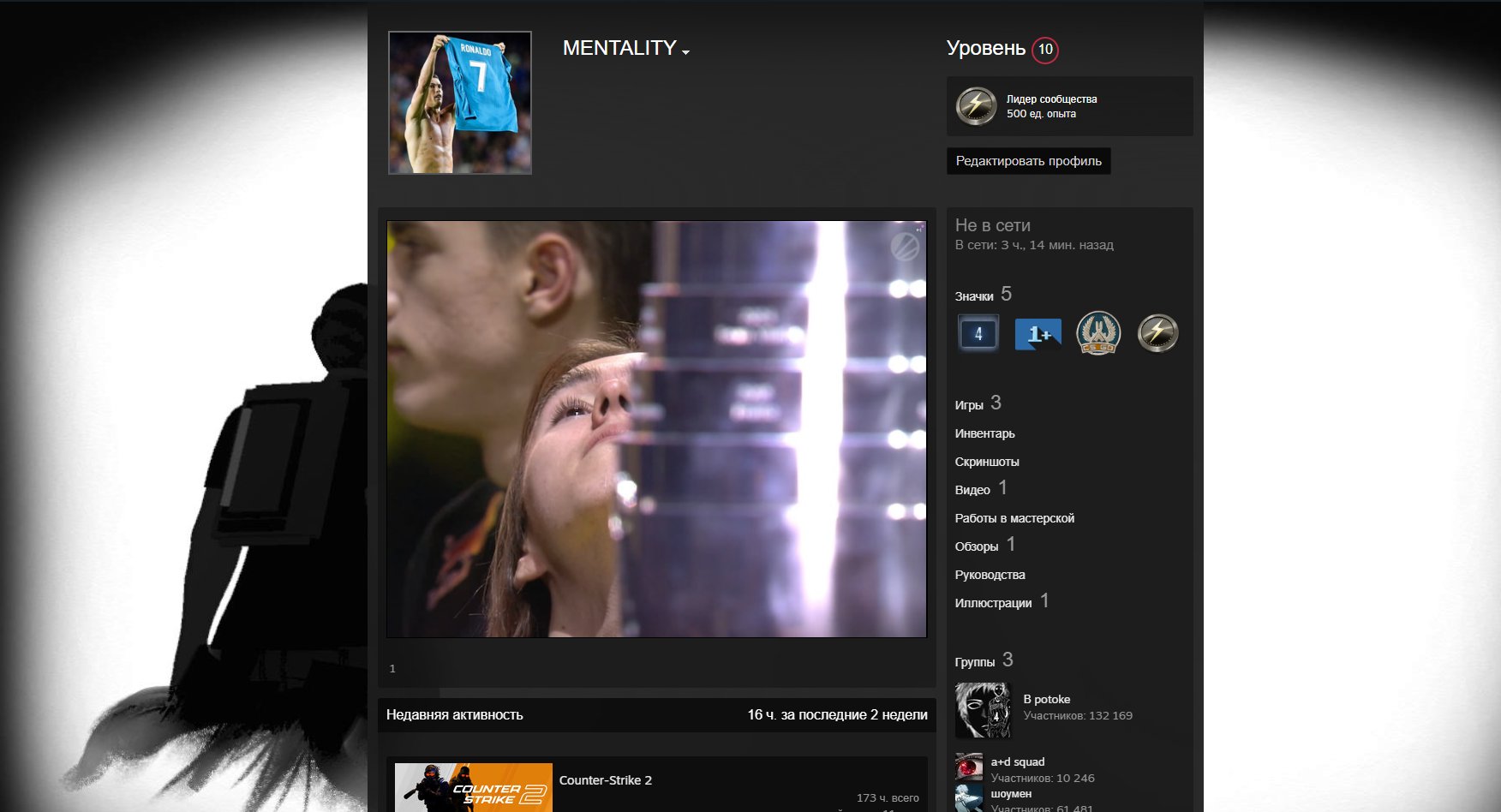This screenshot has height=812, width=1501.
Task: Expand the MENTALITY name history dropdown arrow
Action: click(x=685, y=52)
